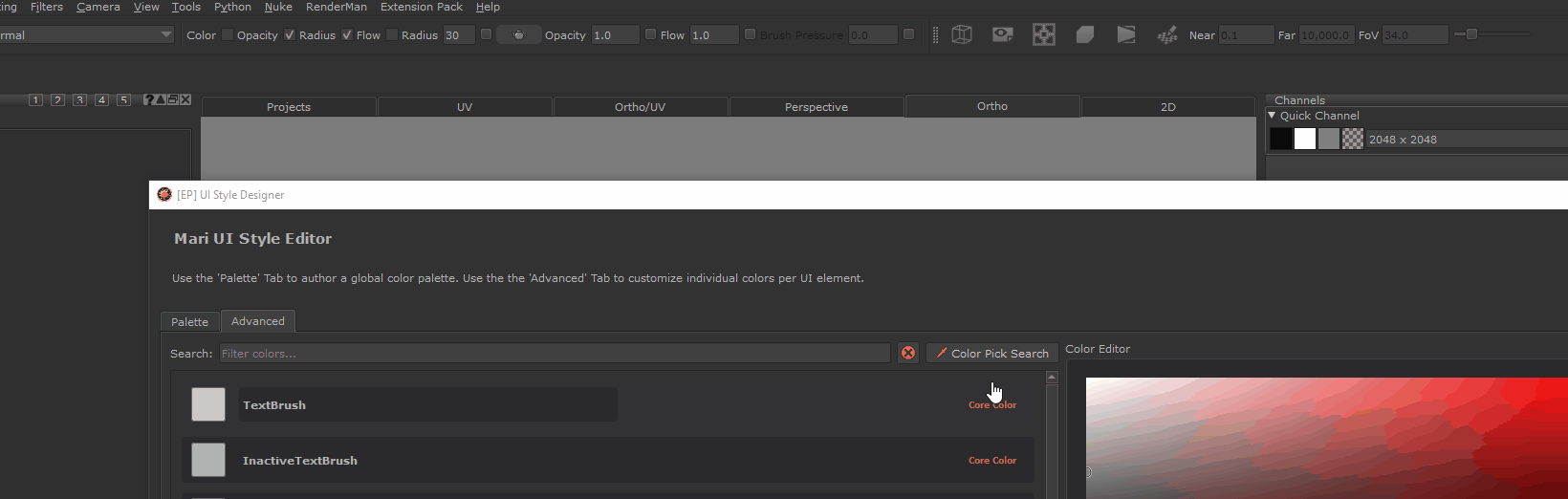Switch to the Palette tab
This screenshot has width=1568, height=499.
[x=189, y=322]
